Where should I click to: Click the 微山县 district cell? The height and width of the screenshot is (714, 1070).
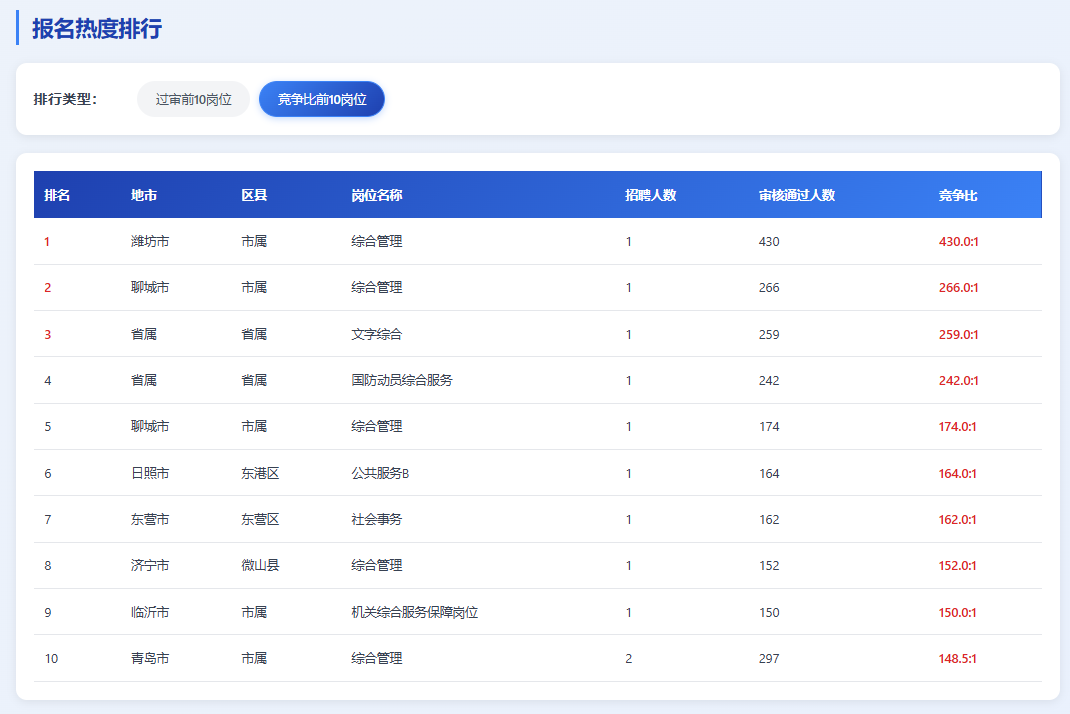click(x=260, y=565)
